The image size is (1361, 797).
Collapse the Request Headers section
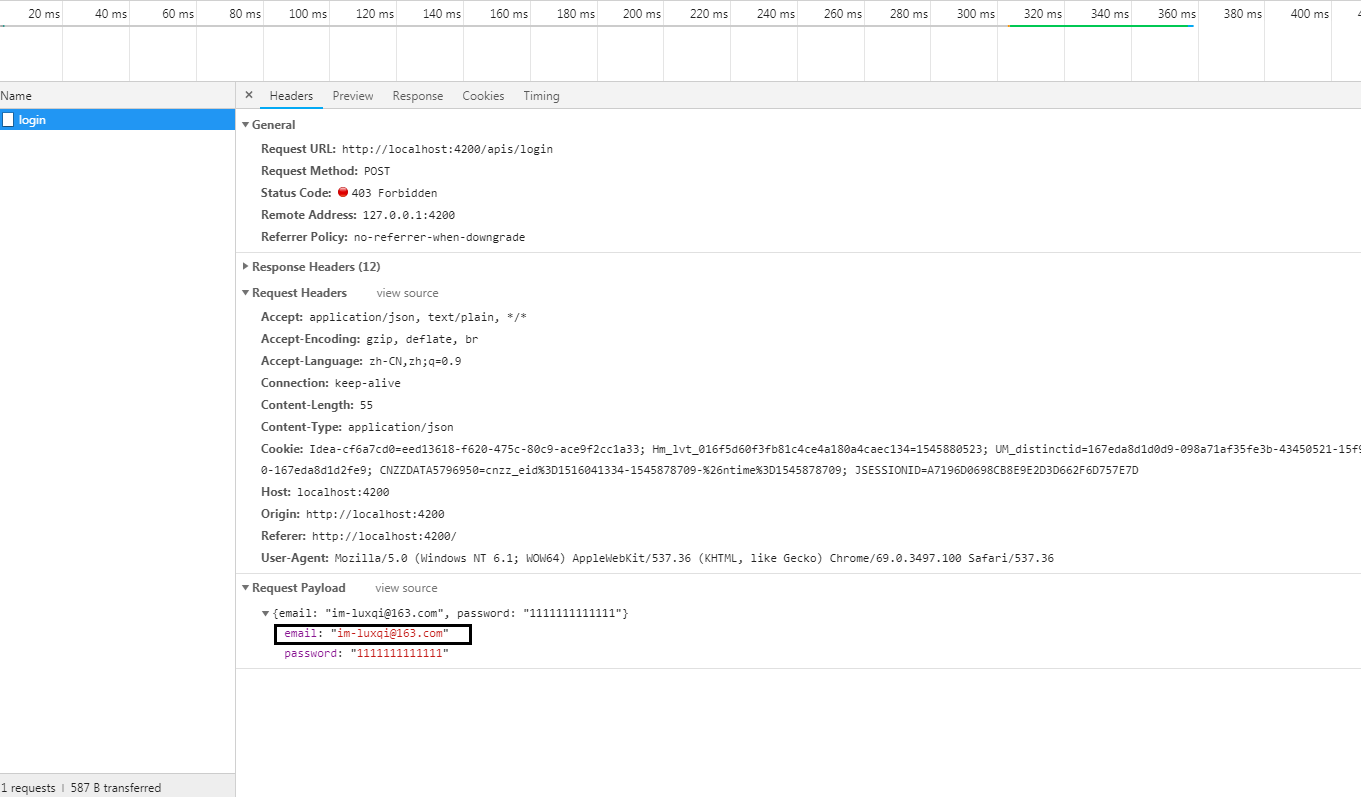coord(246,292)
